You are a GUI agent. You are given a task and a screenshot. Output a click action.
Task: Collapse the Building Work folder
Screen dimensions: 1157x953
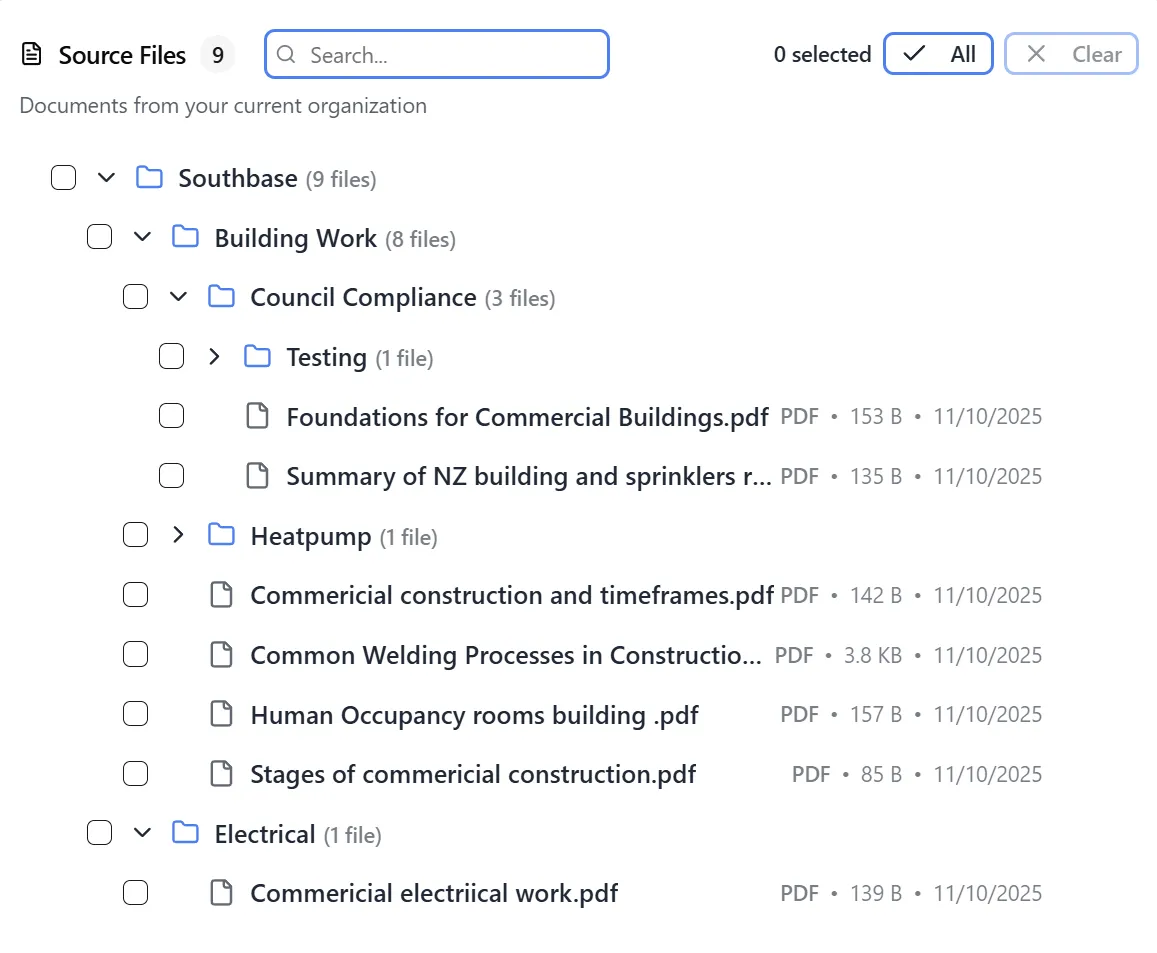142,237
